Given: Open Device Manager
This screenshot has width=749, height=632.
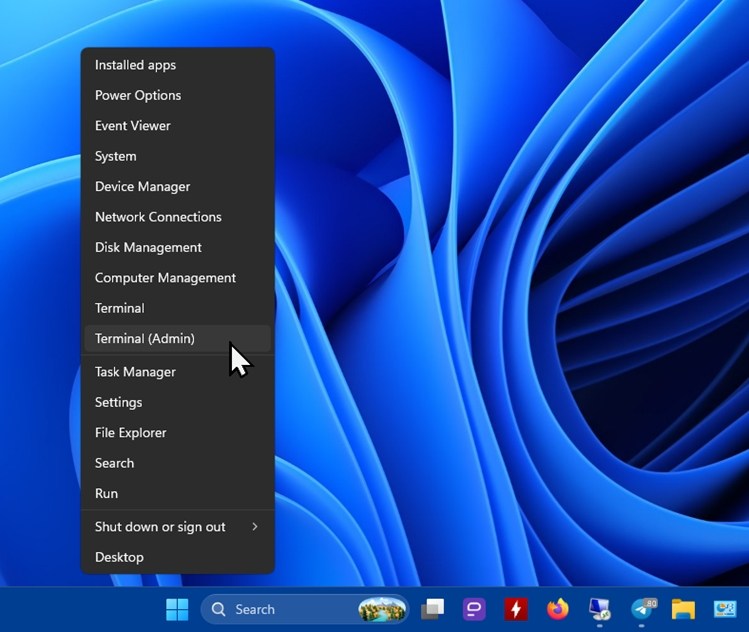Looking at the screenshot, I should click(178, 186).
